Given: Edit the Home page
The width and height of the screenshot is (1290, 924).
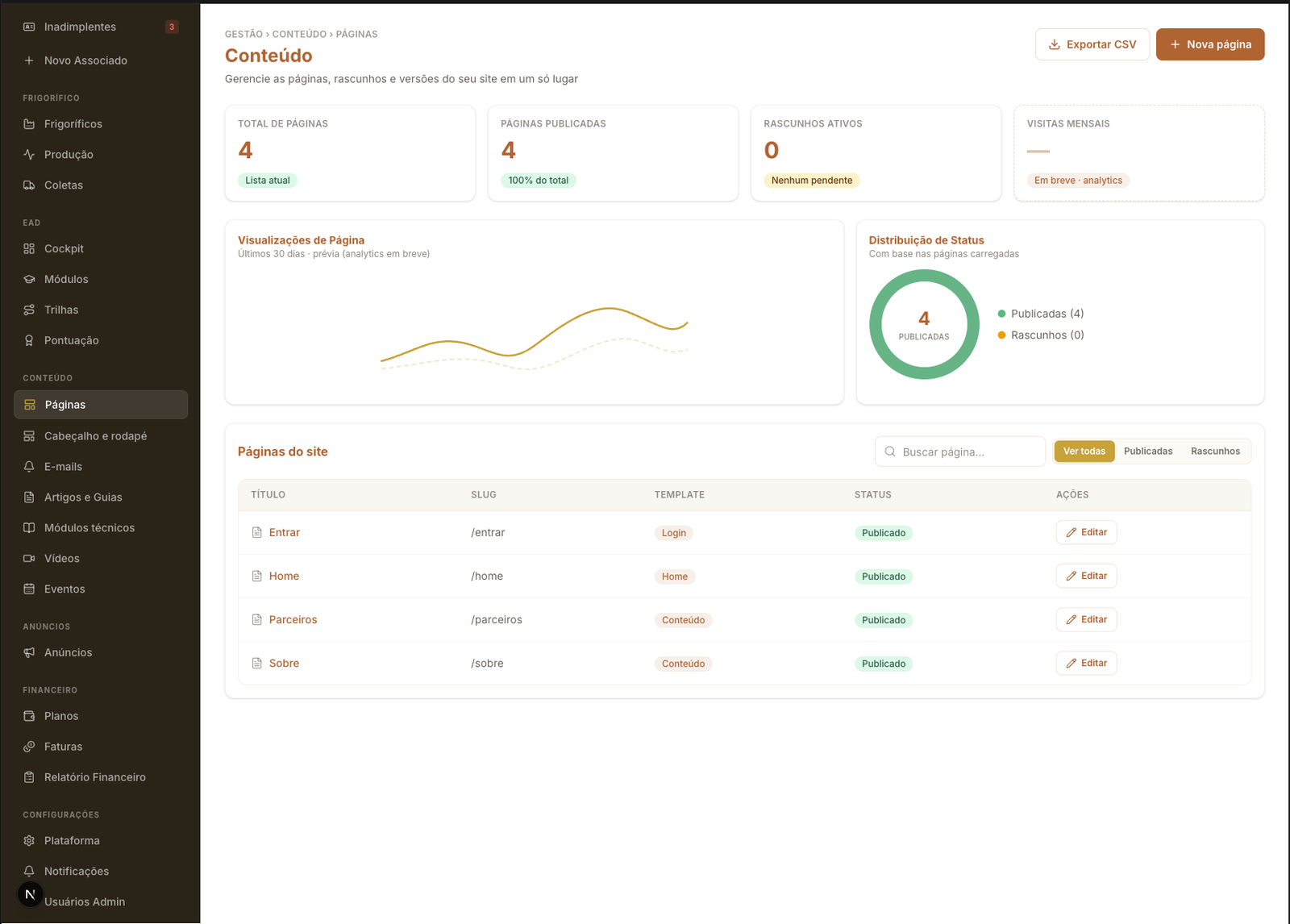Looking at the screenshot, I should [x=1086, y=576].
